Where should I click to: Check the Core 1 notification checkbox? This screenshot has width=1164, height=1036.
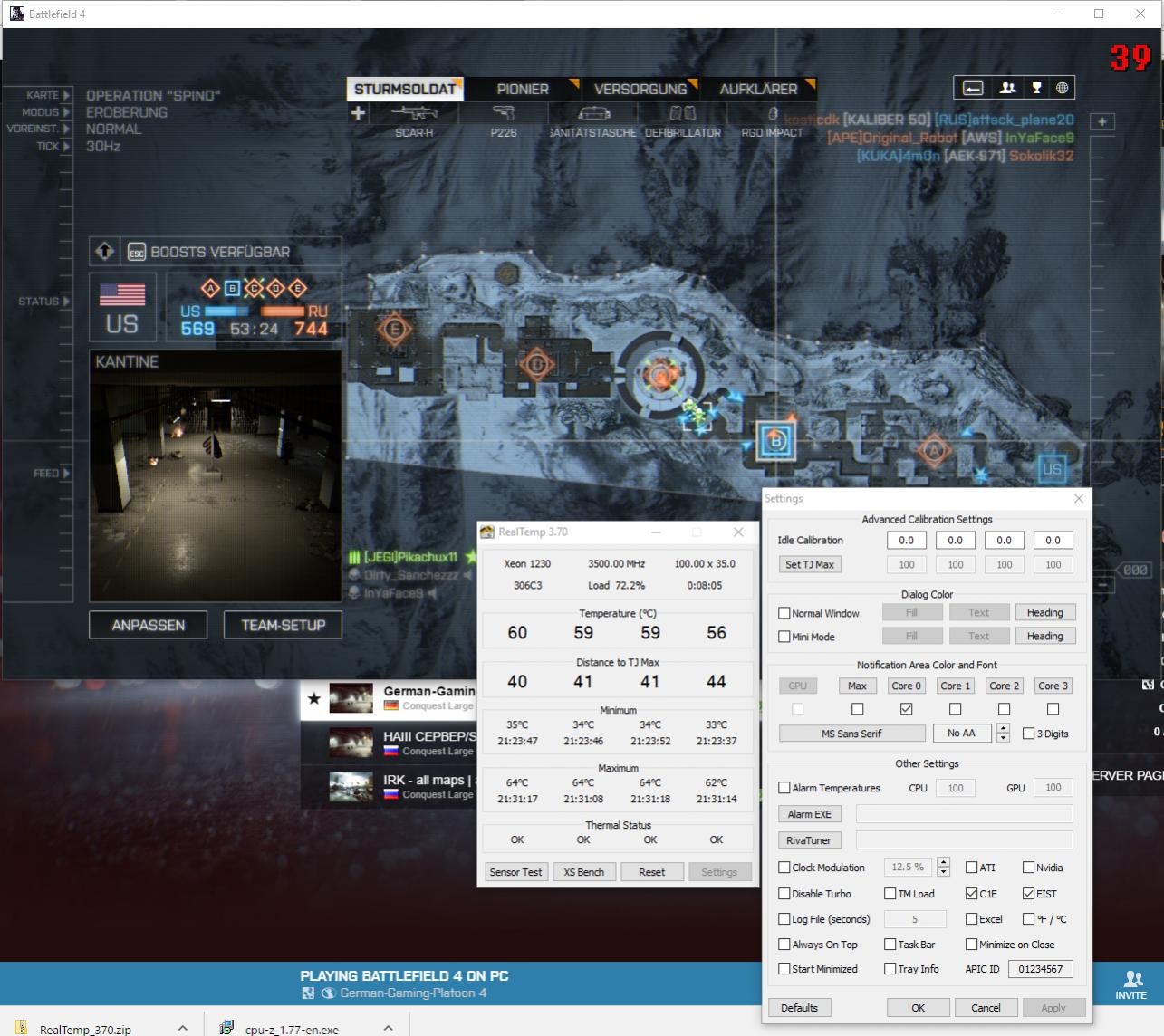click(955, 709)
